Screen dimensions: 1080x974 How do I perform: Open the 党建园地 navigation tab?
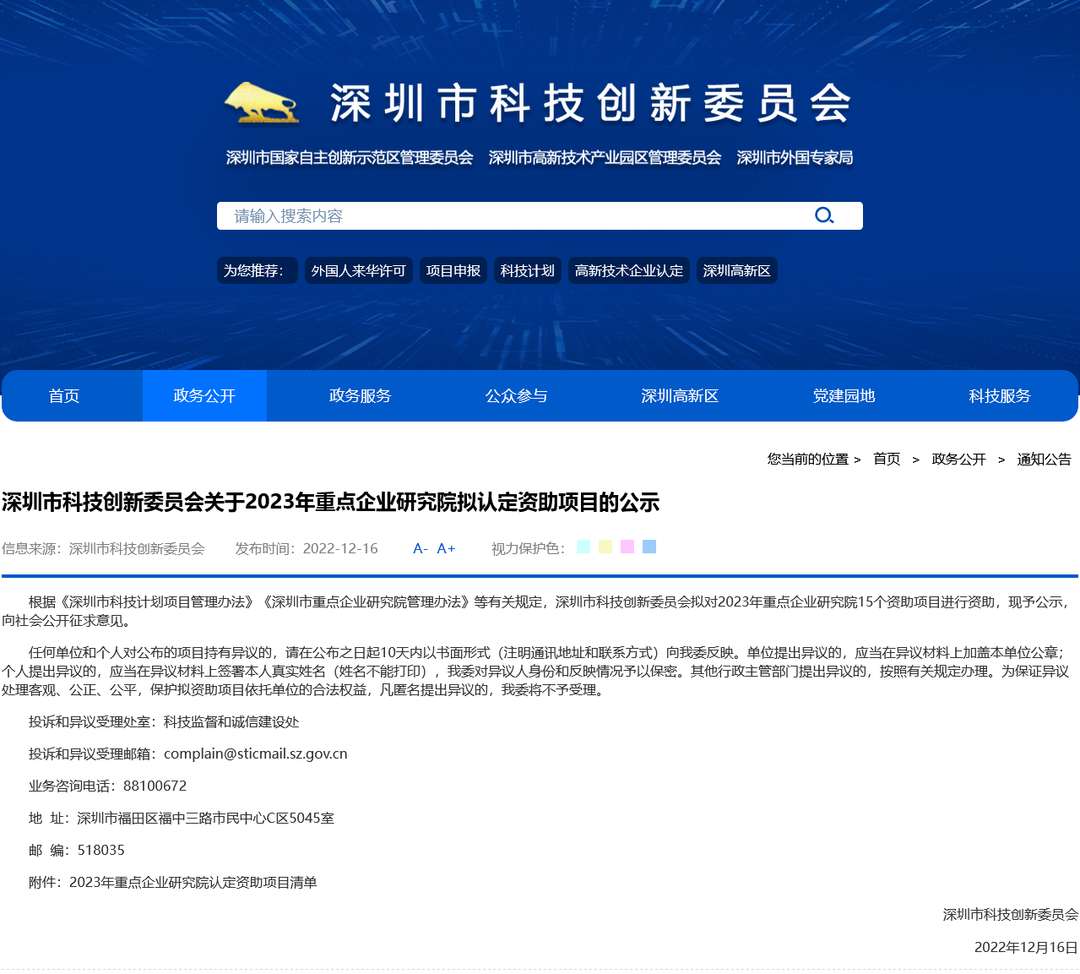(844, 396)
